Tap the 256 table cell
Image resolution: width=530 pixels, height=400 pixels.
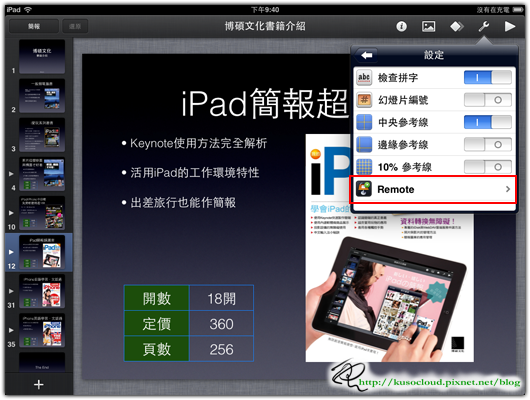point(221,349)
